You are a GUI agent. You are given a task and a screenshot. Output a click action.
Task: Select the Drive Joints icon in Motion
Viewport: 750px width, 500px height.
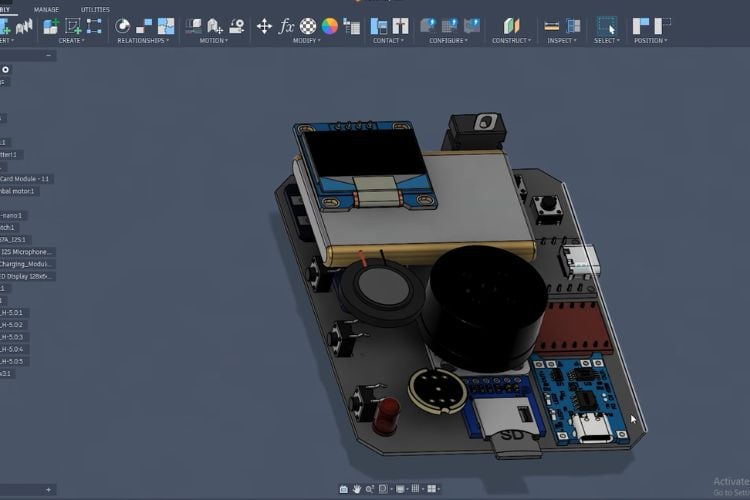point(193,26)
